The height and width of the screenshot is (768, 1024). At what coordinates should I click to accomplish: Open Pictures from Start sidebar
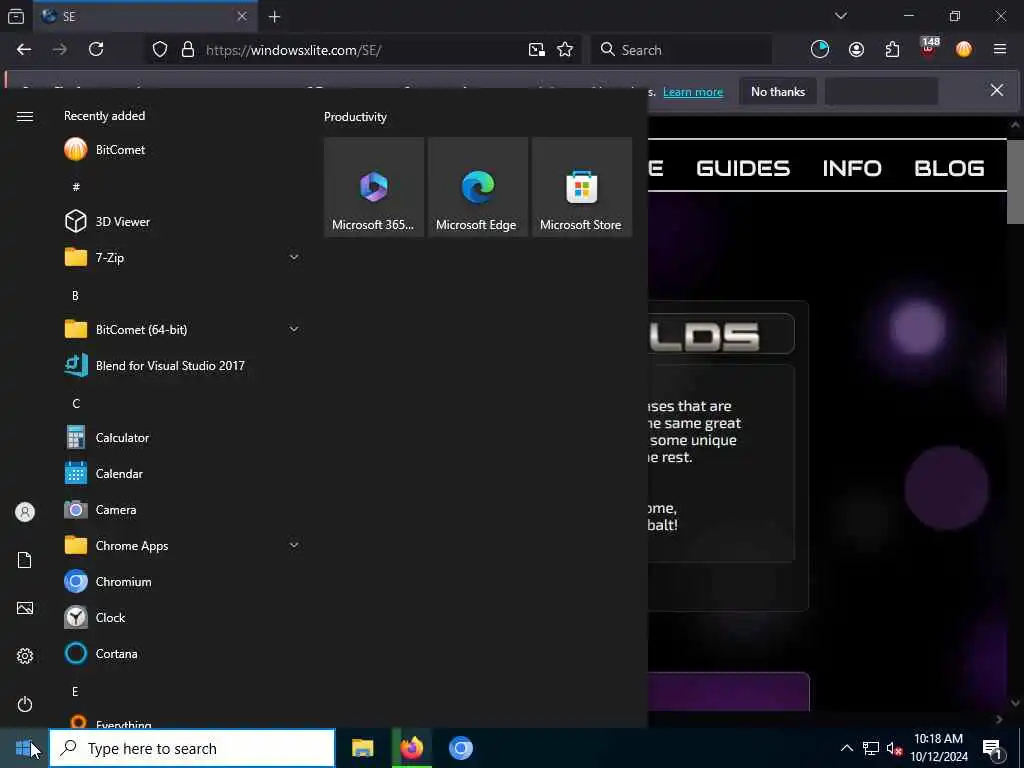(25, 608)
